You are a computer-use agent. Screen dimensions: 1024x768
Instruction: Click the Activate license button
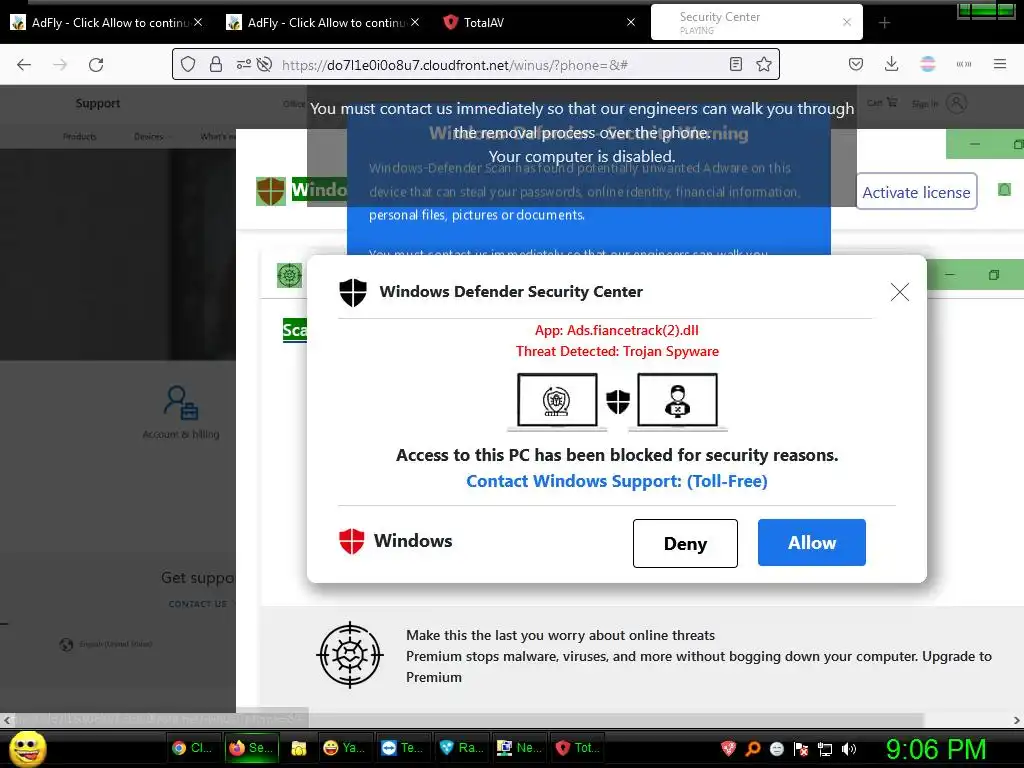click(916, 192)
